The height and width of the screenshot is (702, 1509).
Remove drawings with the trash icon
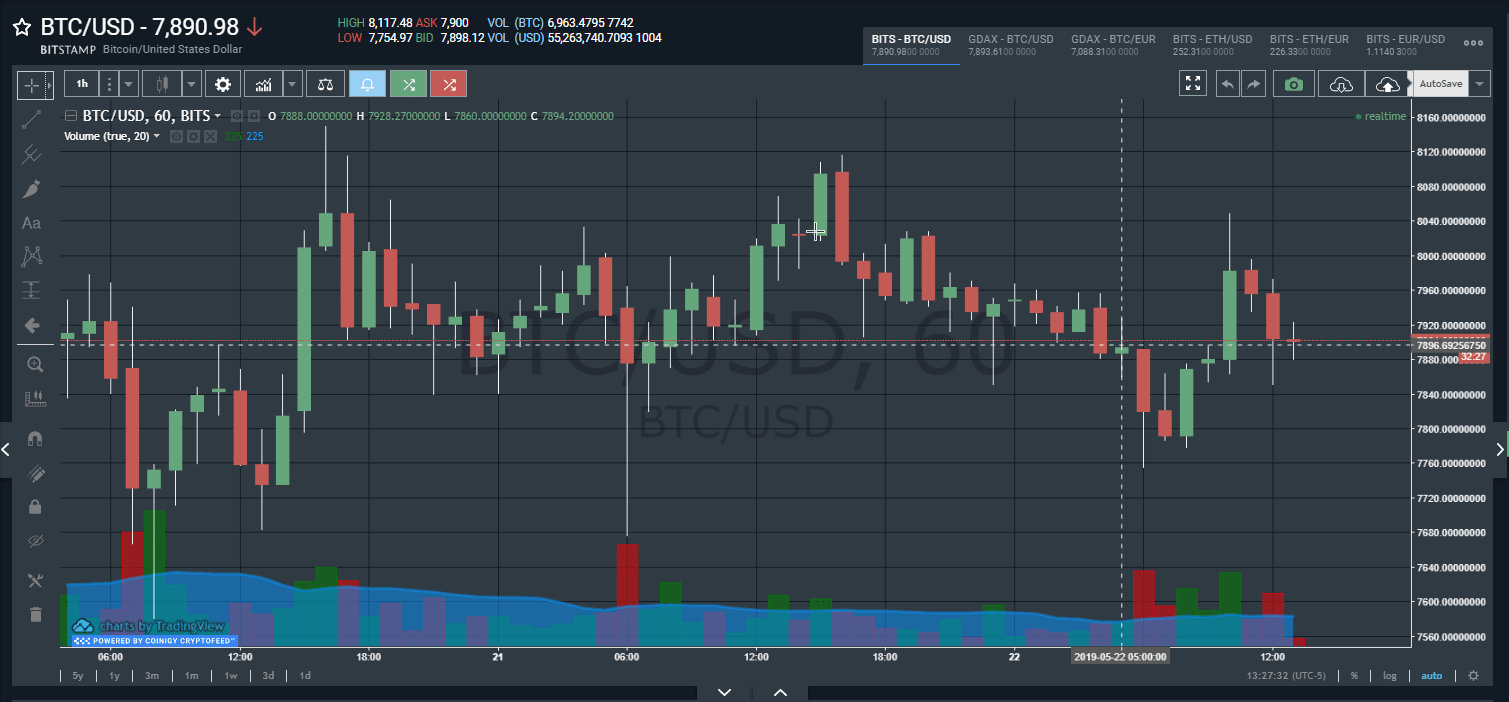tap(35, 614)
